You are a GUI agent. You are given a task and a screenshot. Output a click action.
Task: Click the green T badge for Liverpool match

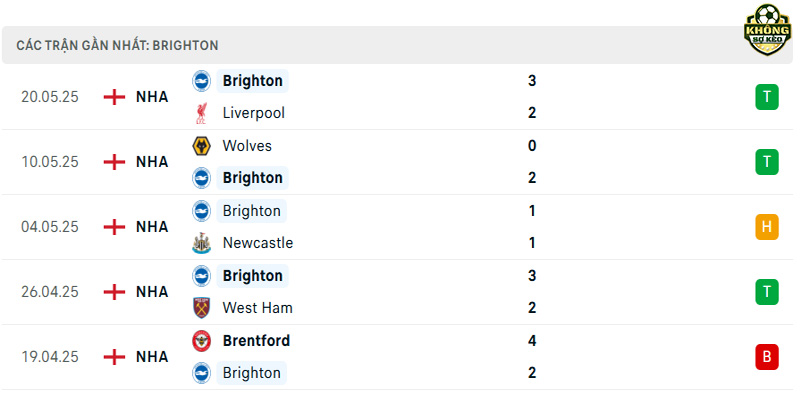click(767, 97)
